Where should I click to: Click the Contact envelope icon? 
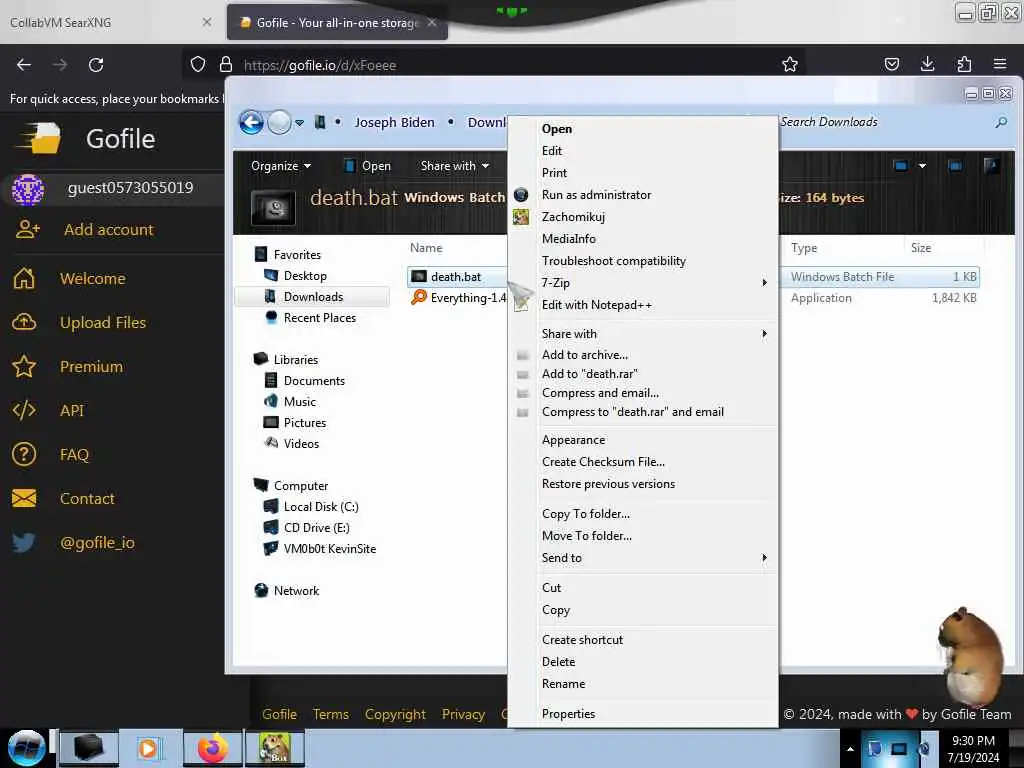pos(24,498)
